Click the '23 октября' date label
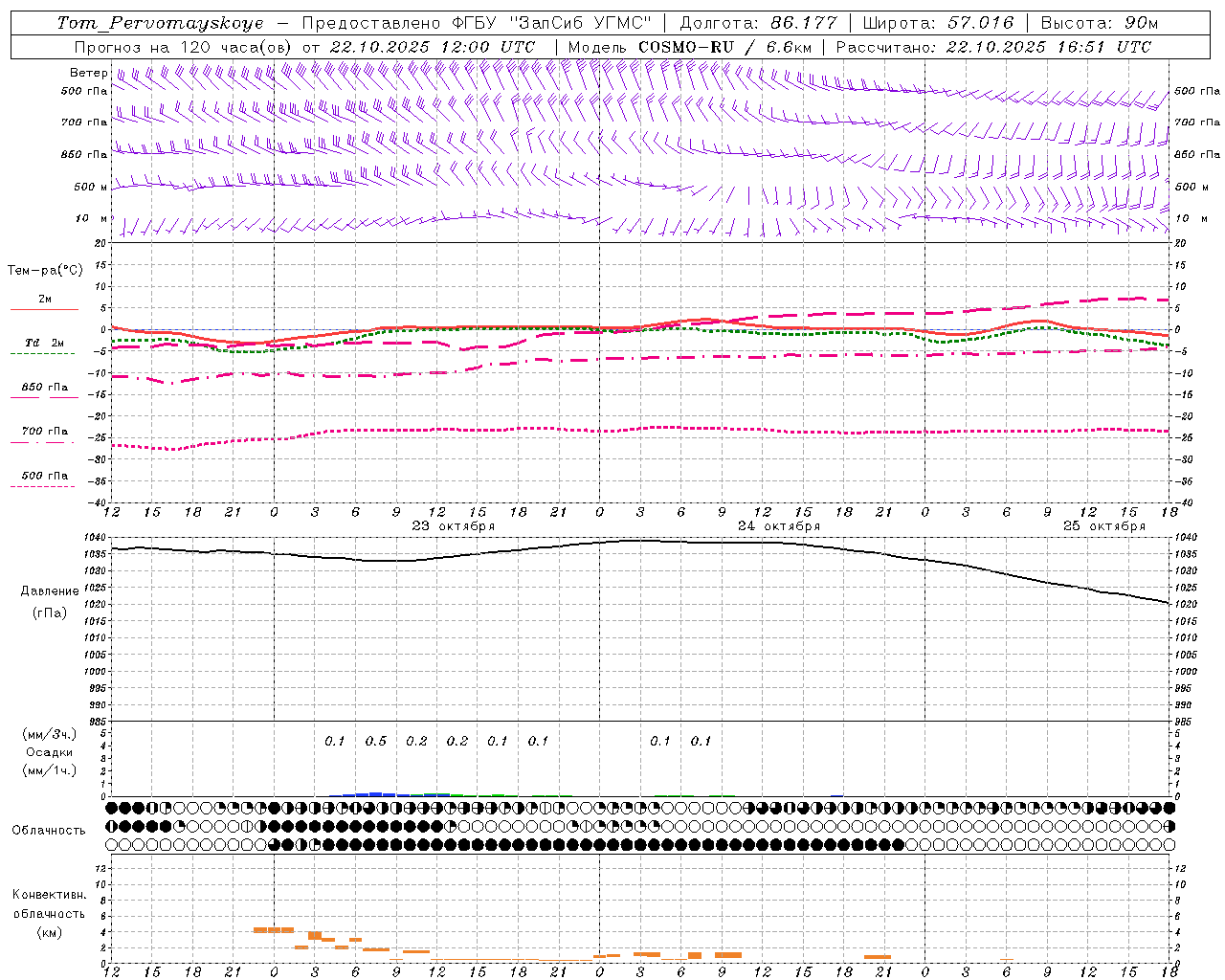Image resolution: width=1225 pixels, height=980 pixels. point(454,526)
